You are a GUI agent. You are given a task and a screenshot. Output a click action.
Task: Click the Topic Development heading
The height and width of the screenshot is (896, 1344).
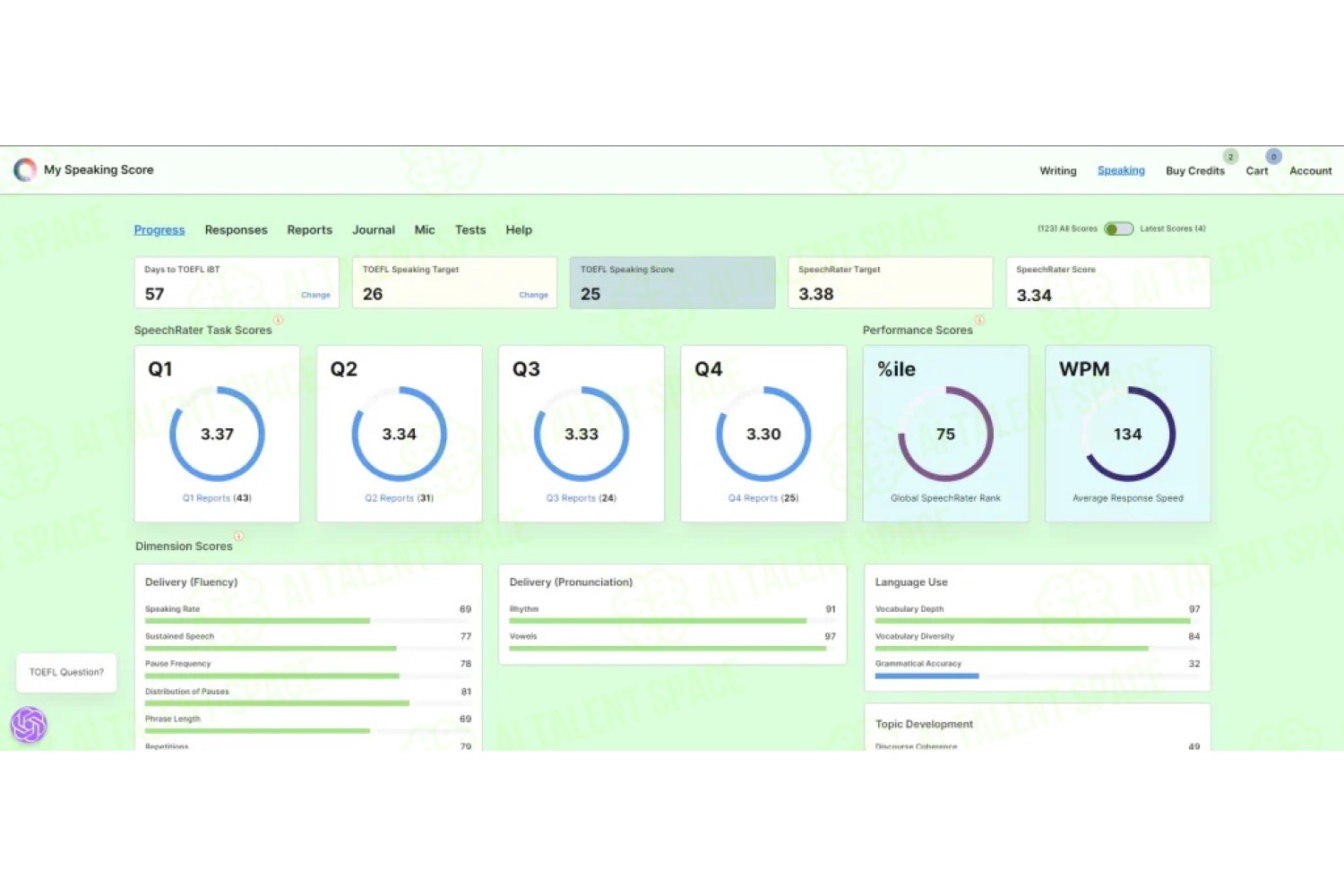click(924, 724)
